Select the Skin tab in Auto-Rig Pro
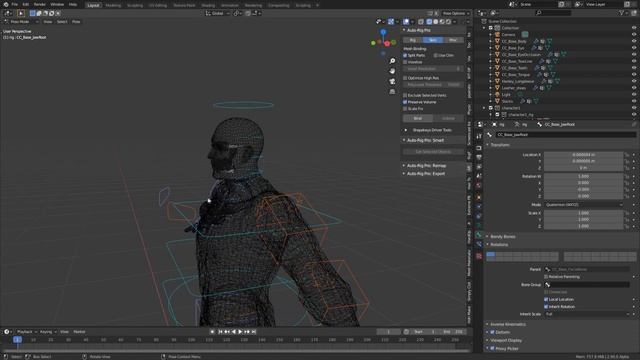640x360 pixels. tap(433, 40)
